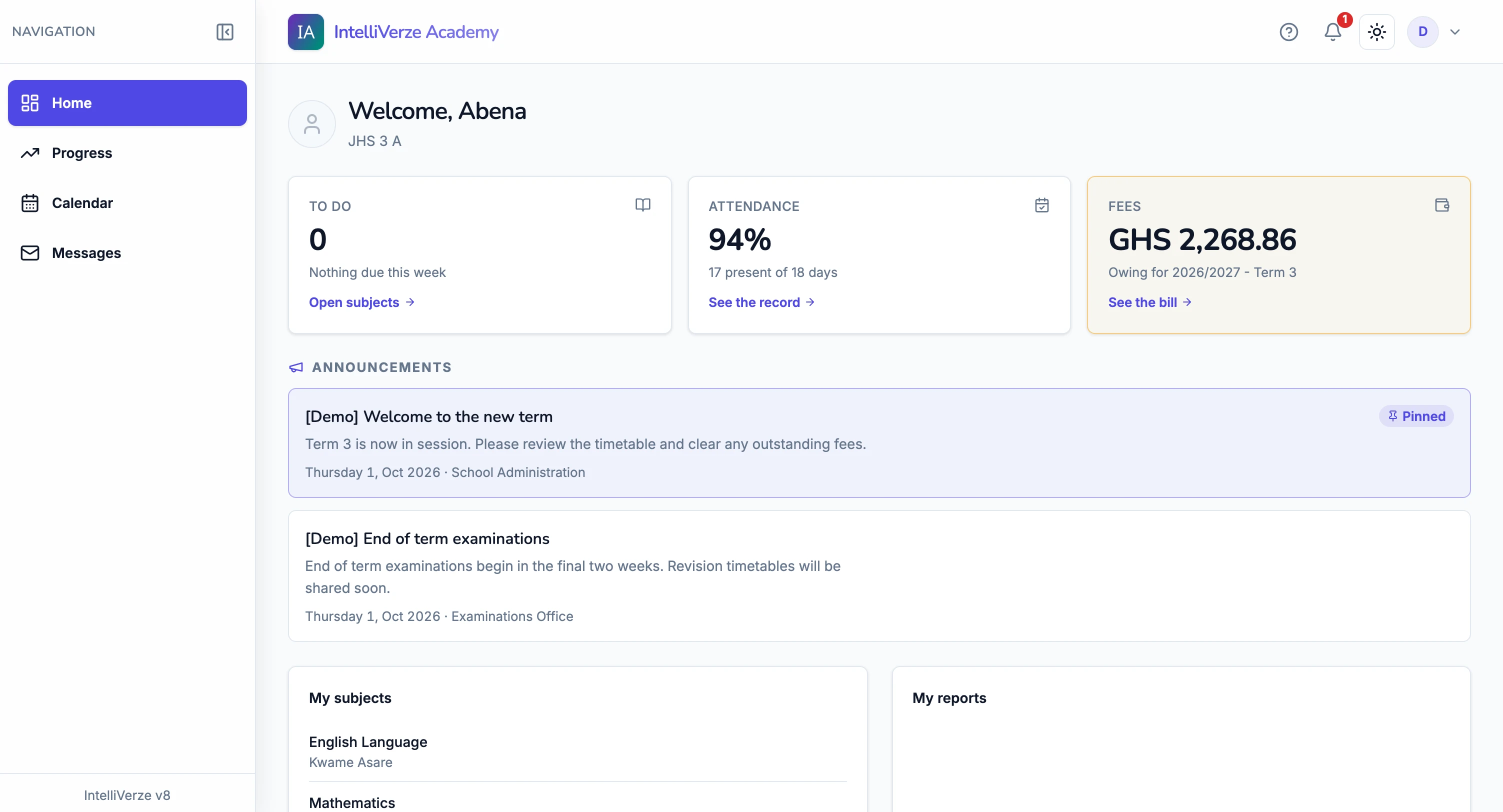Click the student profile avatar placeholder
The image size is (1503, 812).
pos(311,123)
